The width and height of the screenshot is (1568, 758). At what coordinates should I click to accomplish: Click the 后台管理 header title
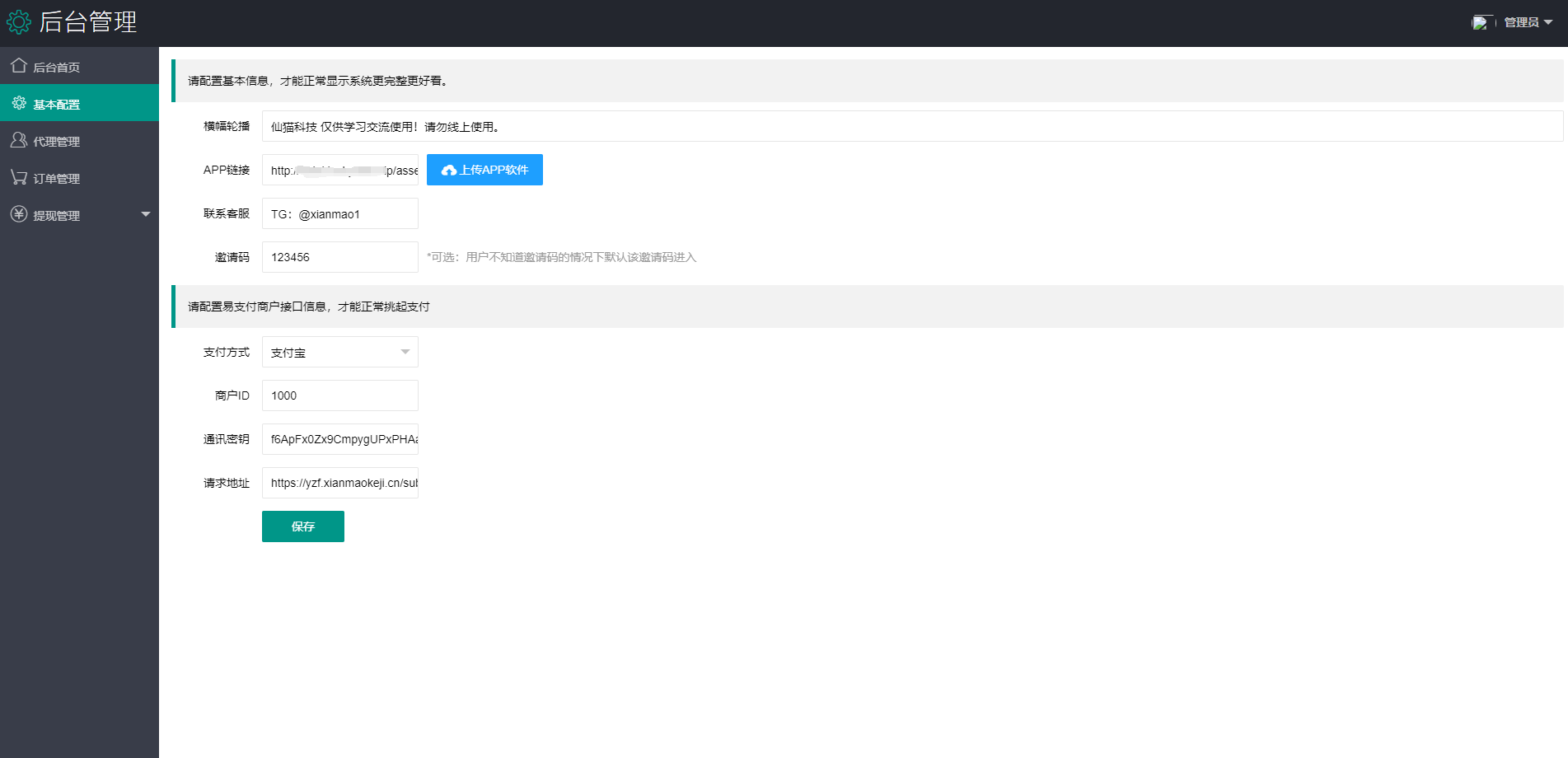point(88,22)
